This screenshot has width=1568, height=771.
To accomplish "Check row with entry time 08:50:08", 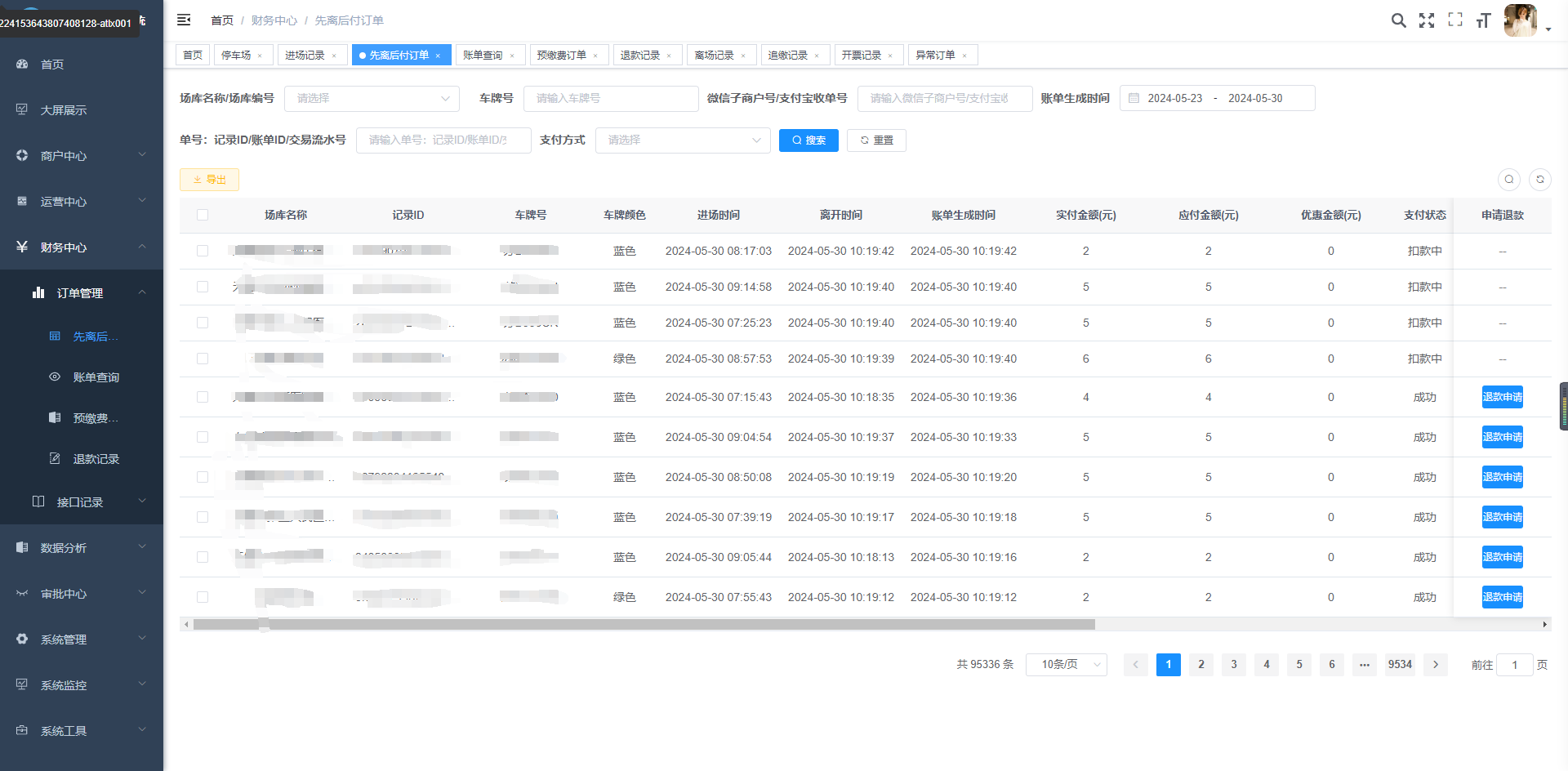I will (203, 477).
